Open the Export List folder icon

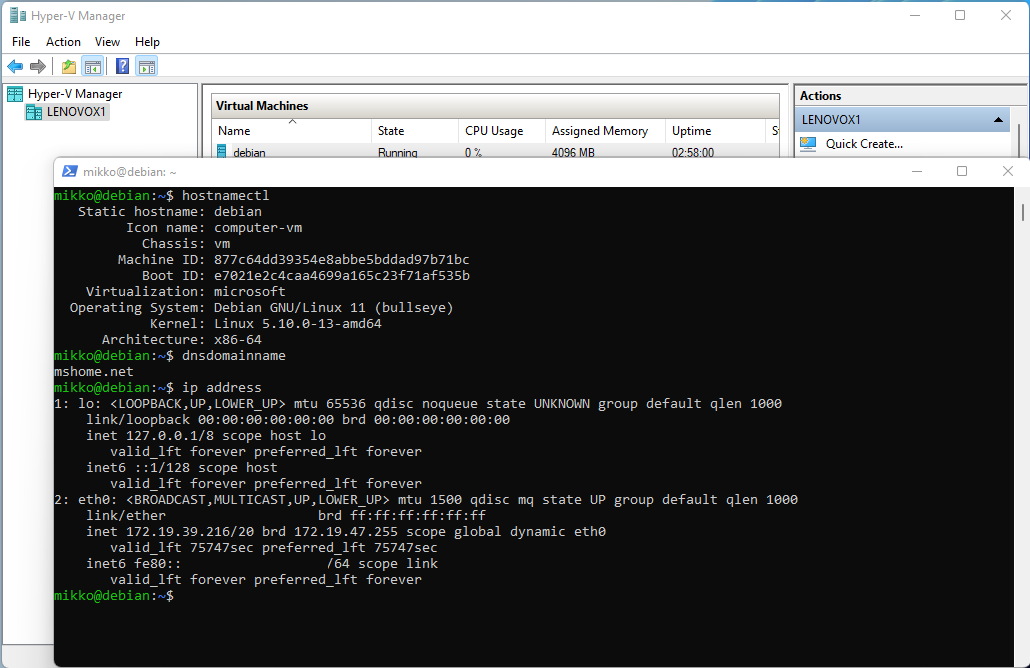67,66
